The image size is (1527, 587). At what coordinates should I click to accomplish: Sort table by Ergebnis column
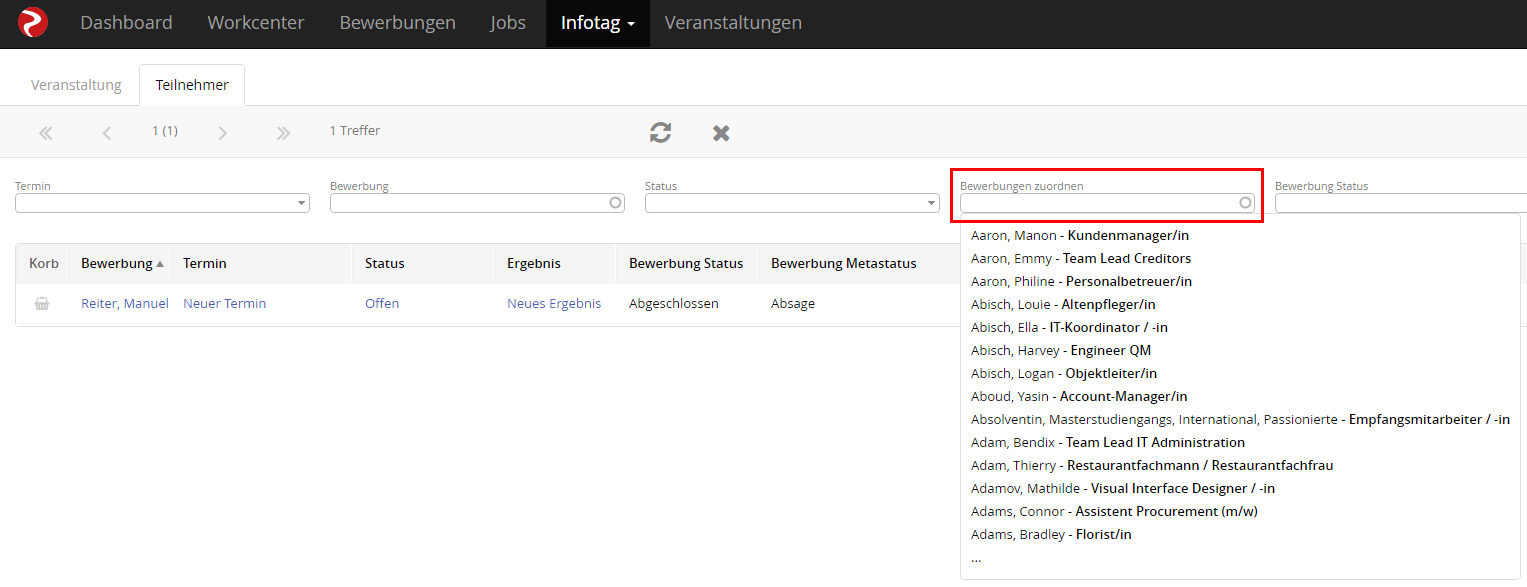[534, 264]
